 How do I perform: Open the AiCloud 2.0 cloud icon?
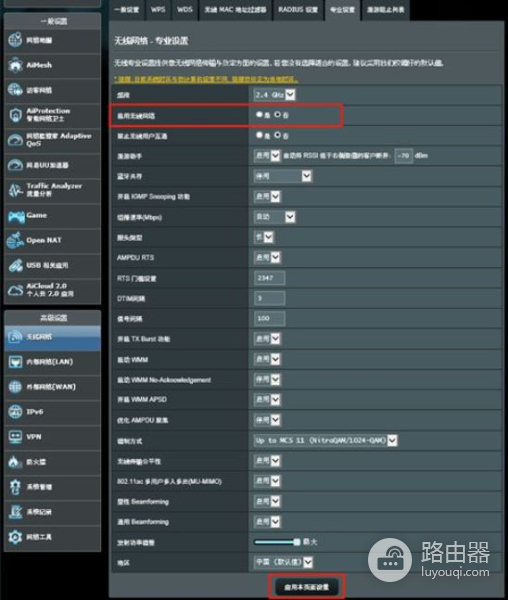point(15,290)
